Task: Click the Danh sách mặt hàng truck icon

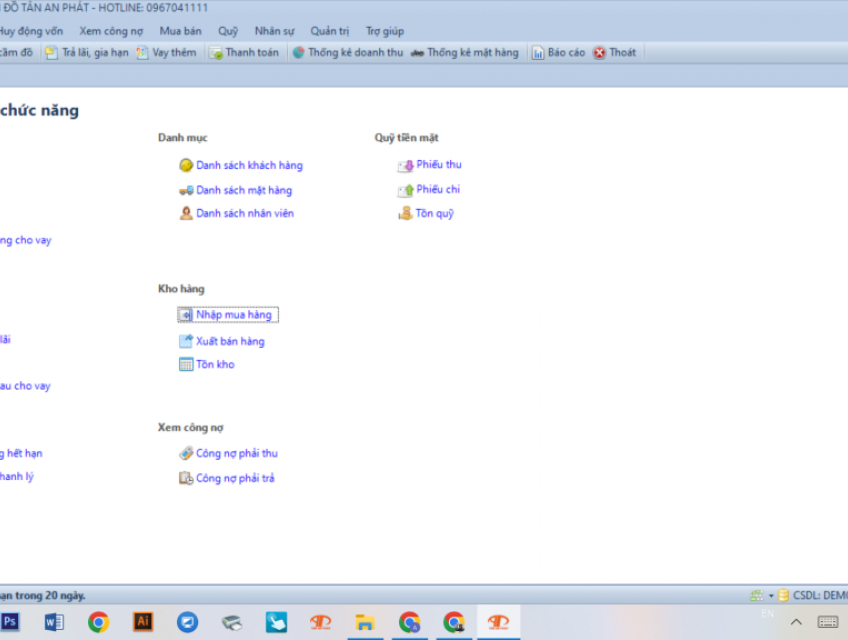Action: (x=186, y=190)
